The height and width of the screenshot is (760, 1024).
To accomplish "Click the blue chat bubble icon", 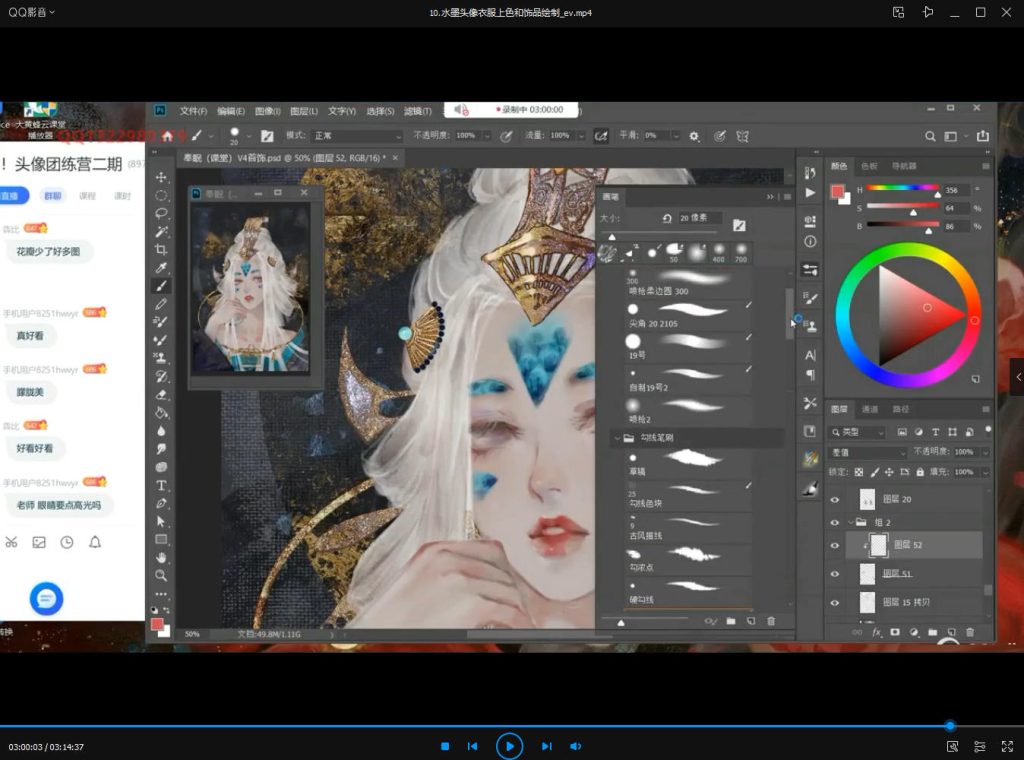I will (x=46, y=598).
